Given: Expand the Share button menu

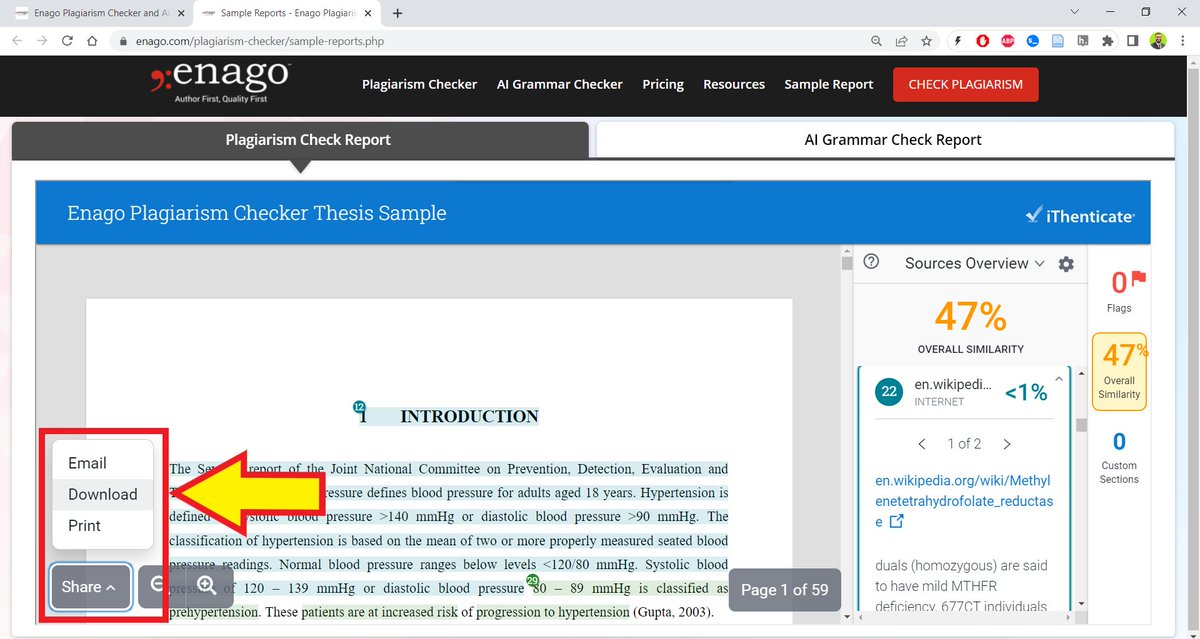Looking at the screenshot, I should click(89, 587).
